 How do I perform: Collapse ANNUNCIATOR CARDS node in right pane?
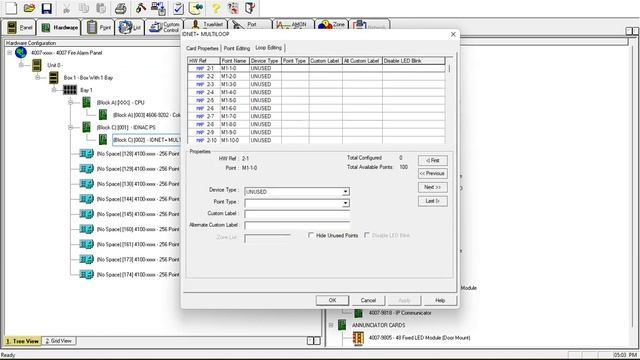coord(331,325)
